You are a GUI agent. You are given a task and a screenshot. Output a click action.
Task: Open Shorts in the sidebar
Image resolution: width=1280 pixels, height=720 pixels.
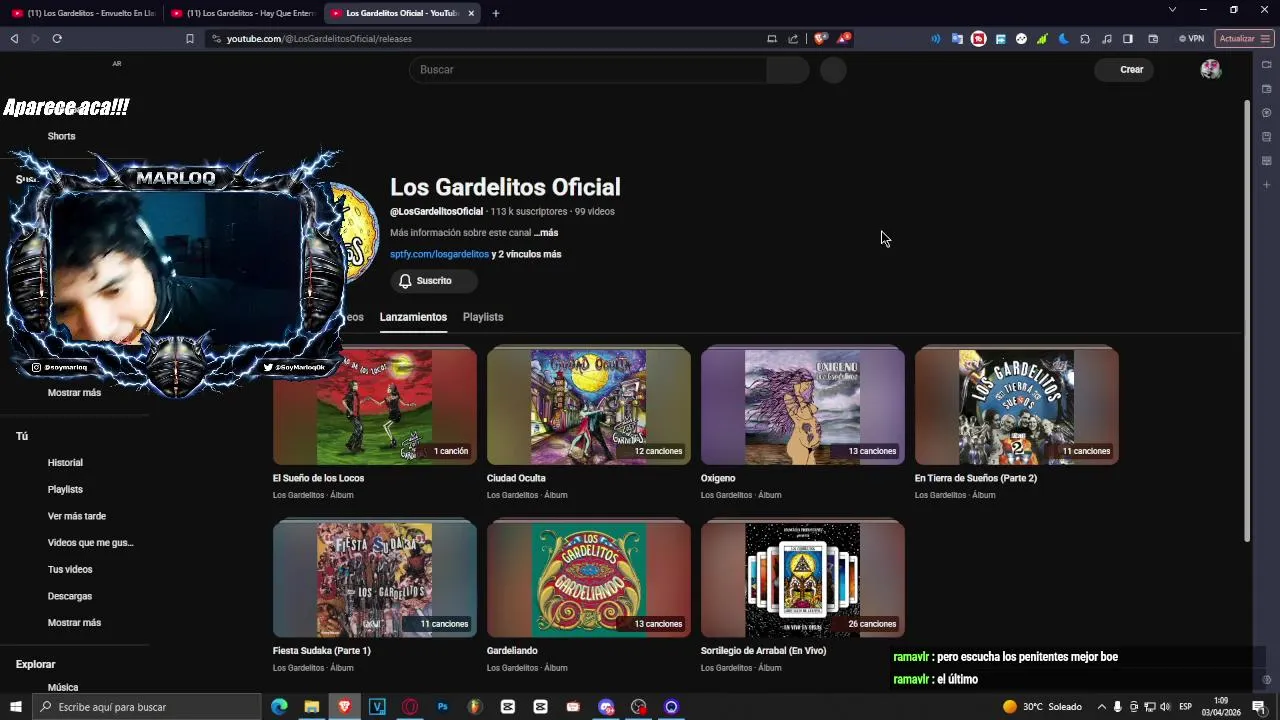coord(61,136)
